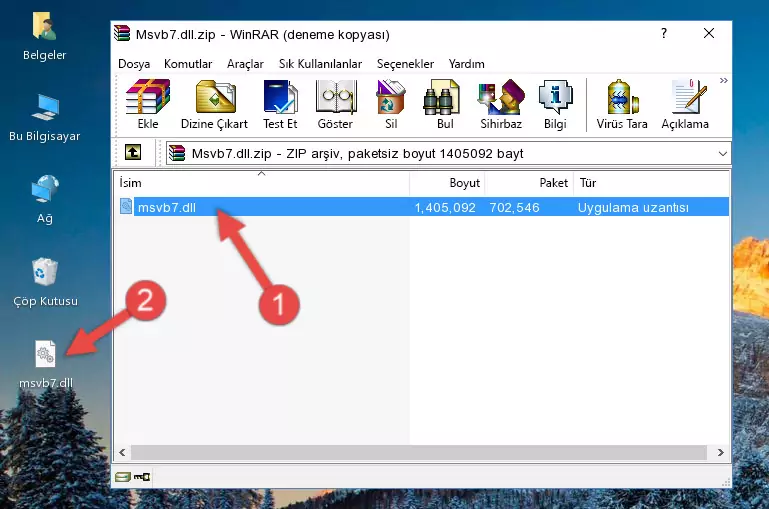The image size is (769, 509).
Task: Click the WinRAR title bar app icon
Action: click(122, 33)
